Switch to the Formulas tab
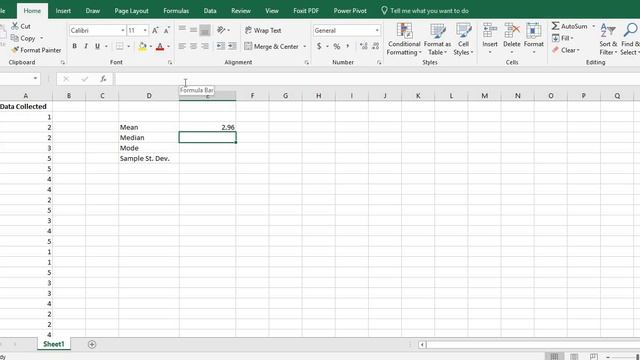The height and width of the screenshot is (360, 640). (x=176, y=11)
